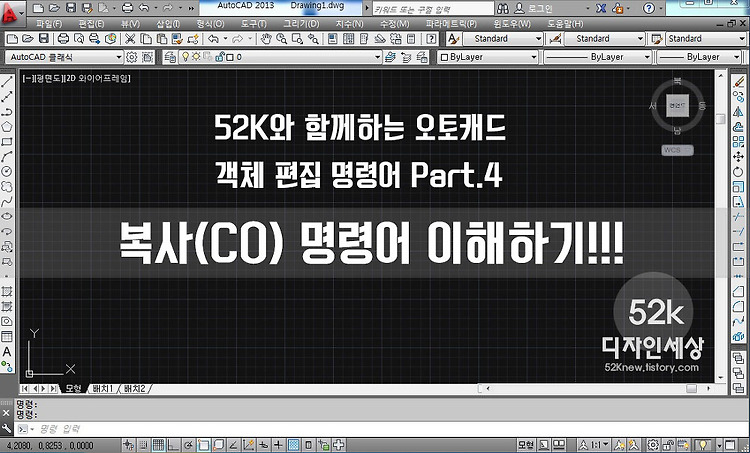Select the Line tool in Draw toolbar
750x453 pixels.
click(x=7, y=82)
